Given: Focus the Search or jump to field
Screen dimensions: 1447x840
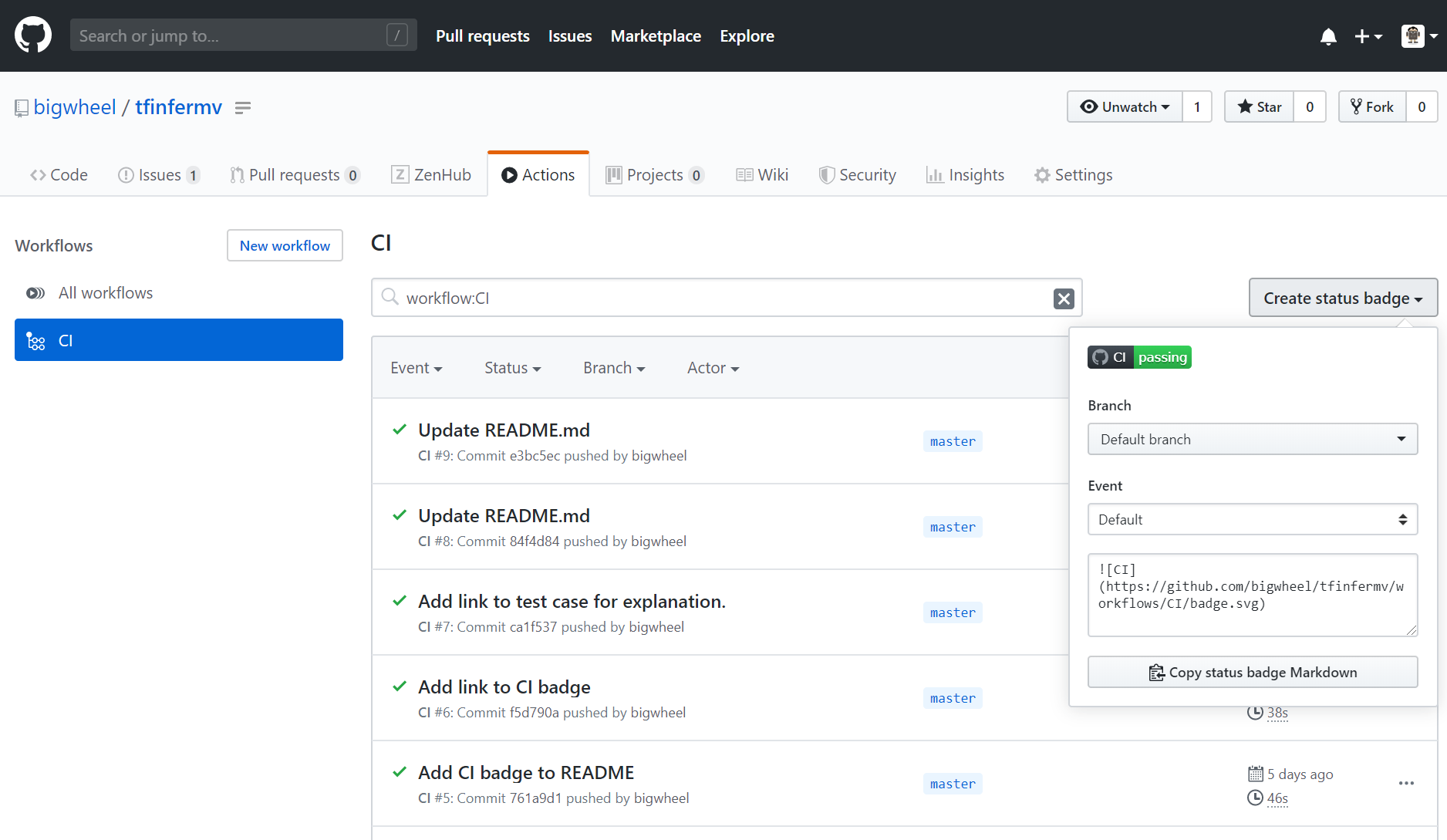Looking at the screenshot, I should tap(244, 35).
